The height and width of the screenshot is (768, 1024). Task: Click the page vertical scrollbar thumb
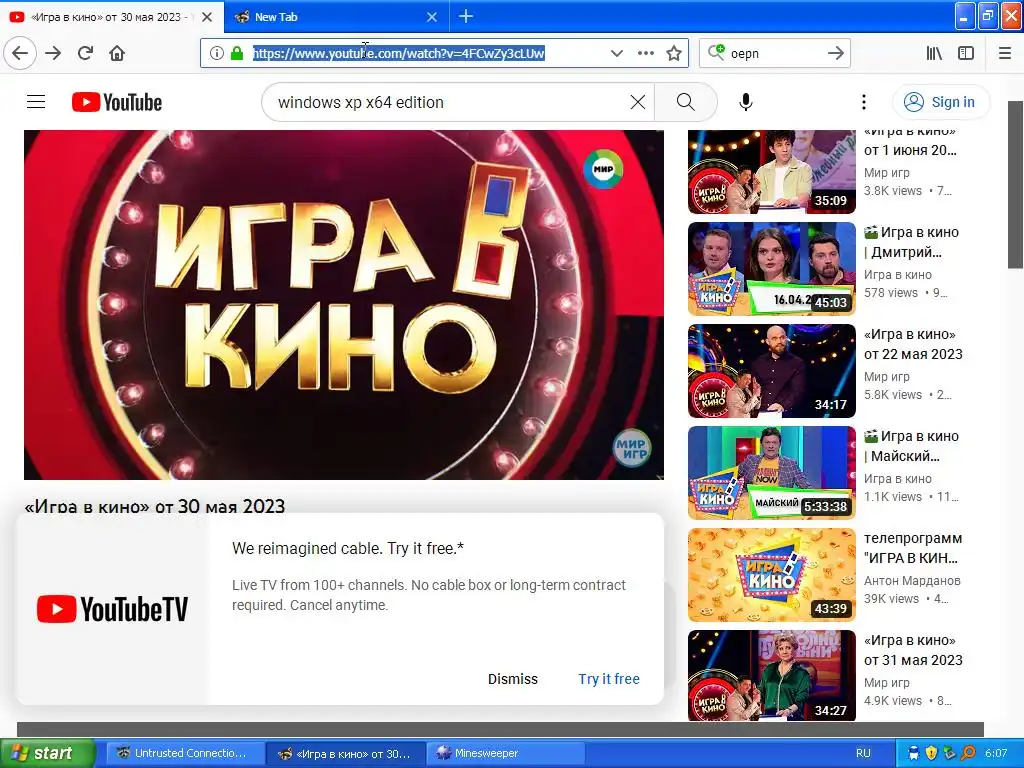[1015, 185]
